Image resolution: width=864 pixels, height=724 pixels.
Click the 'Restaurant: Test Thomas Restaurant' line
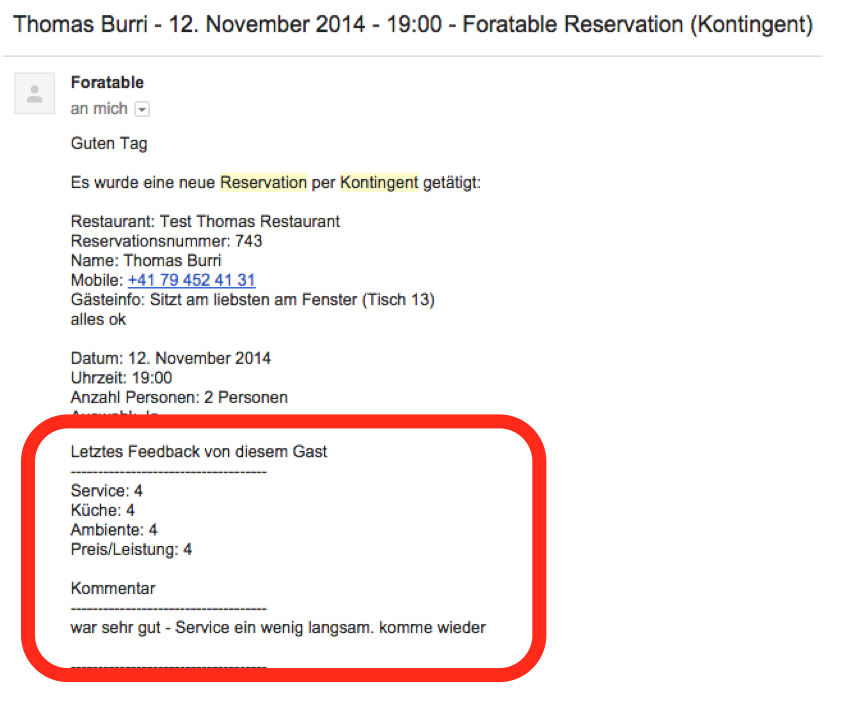tap(205, 221)
